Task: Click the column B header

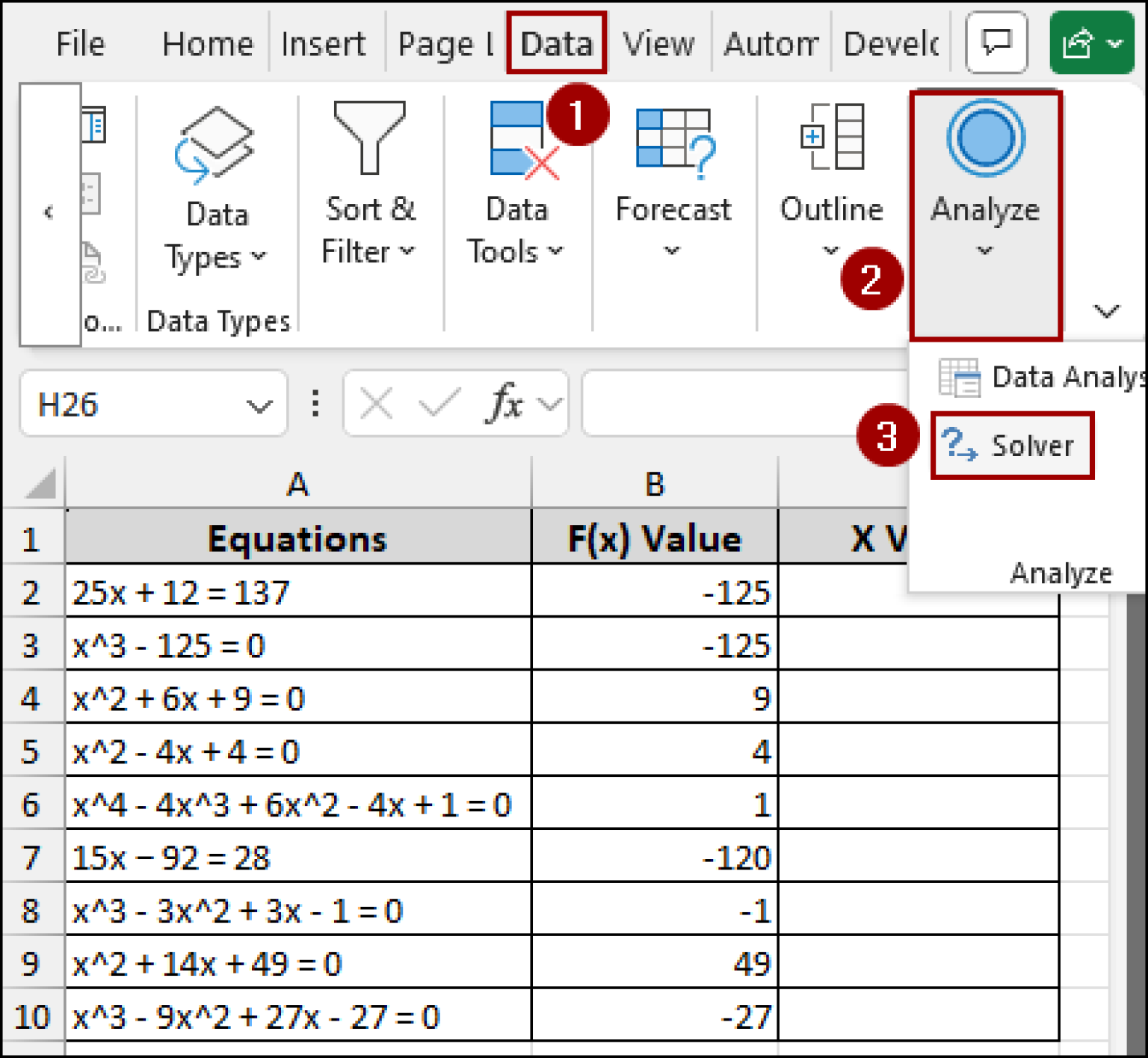Action: click(x=654, y=485)
